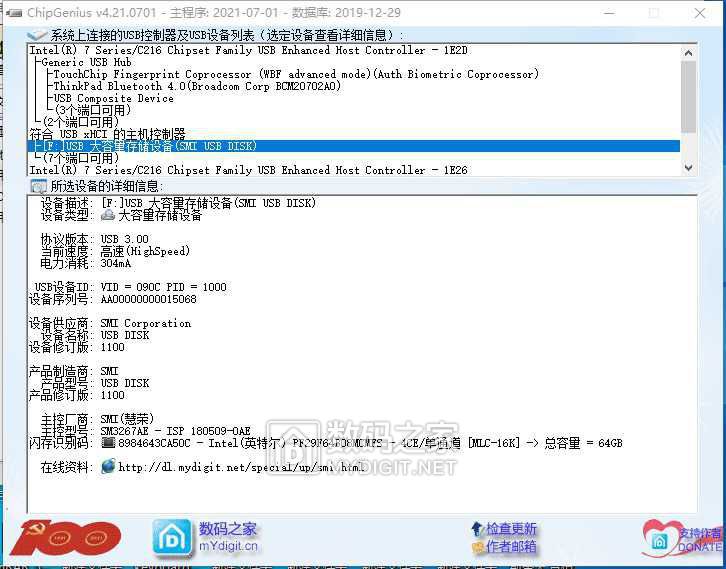726x569 pixels.
Task: Click the SMI(慧荣) controller vendor value
Action: point(127,419)
